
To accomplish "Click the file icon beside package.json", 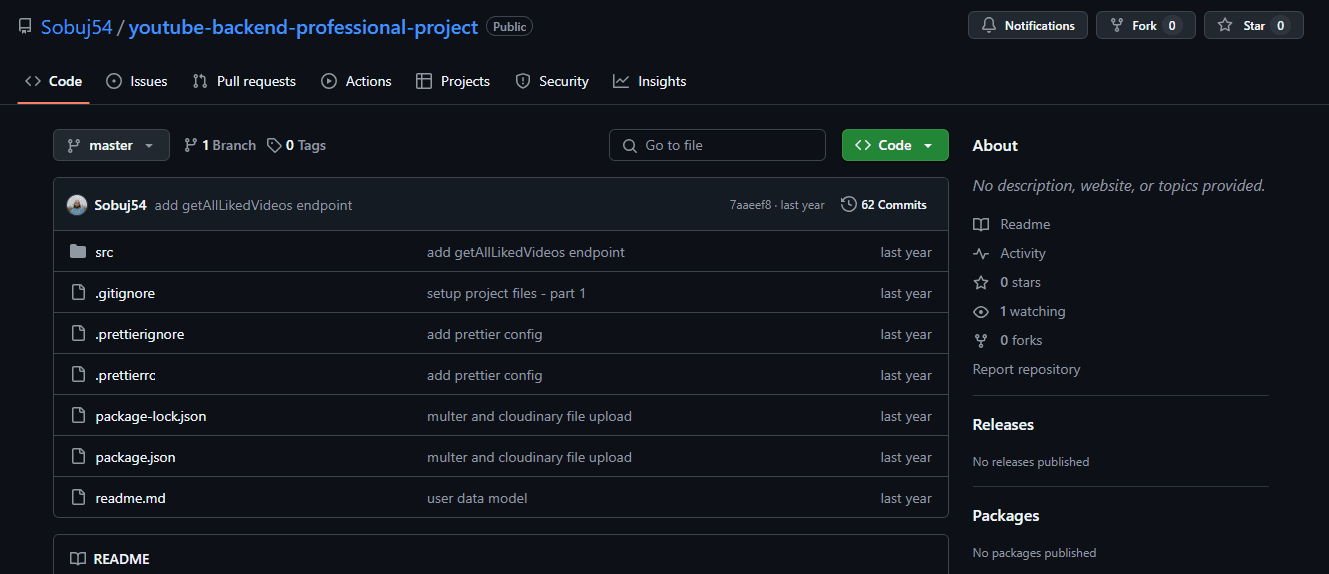I will coord(78,457).
